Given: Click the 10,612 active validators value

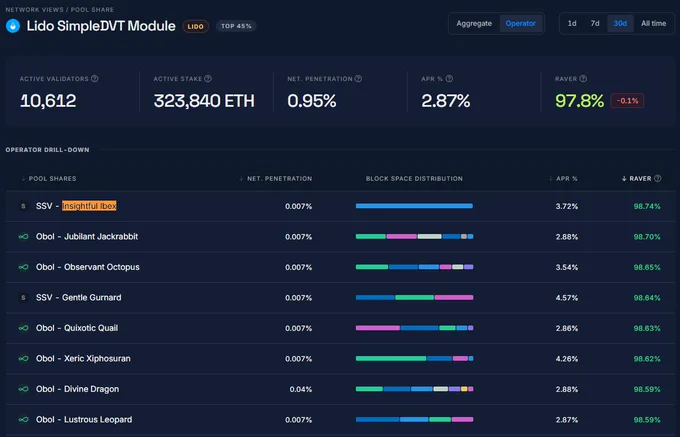Looking at the screenshot, I should coord(48,101).
